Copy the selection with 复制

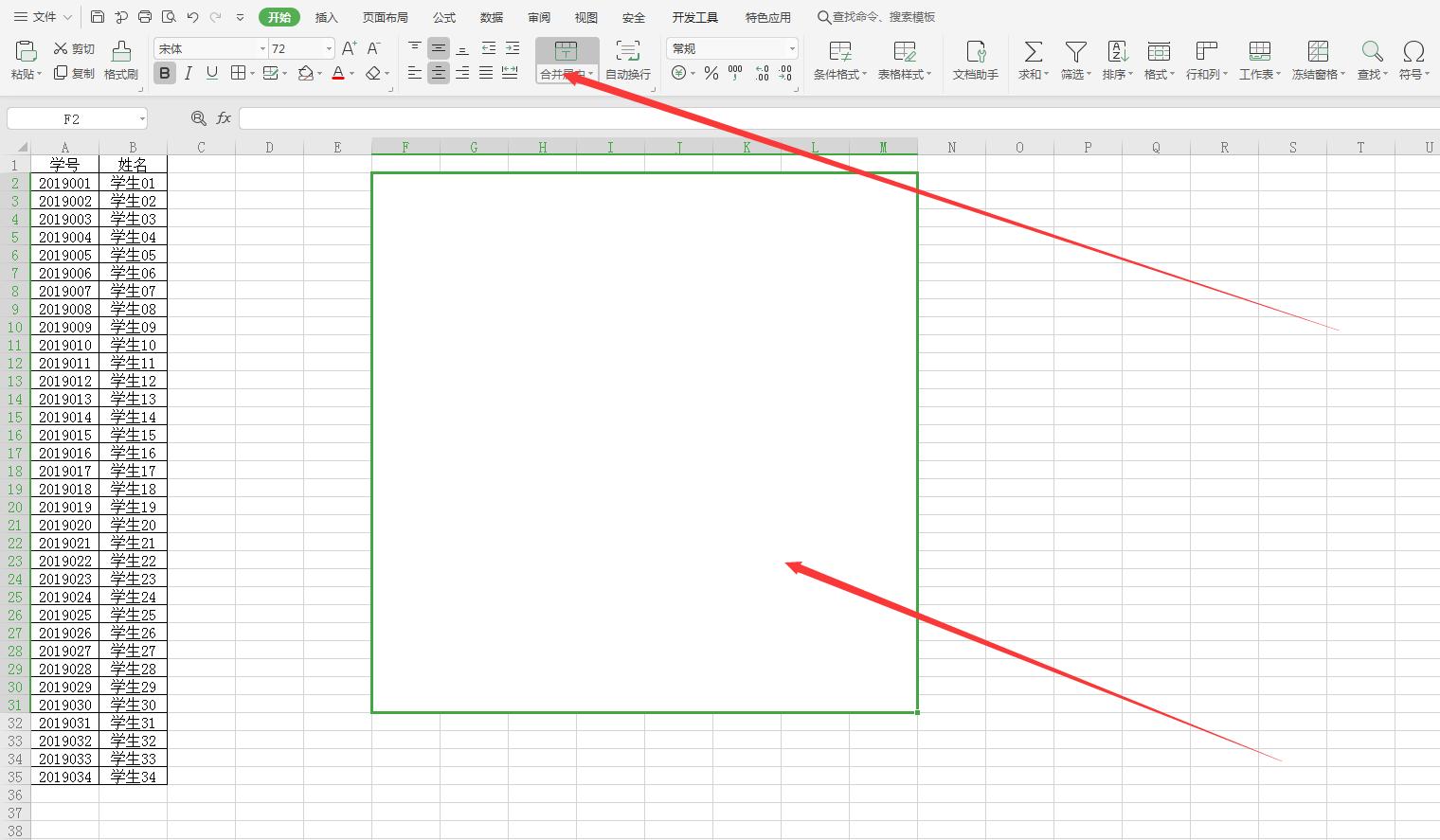pos(74,73)
